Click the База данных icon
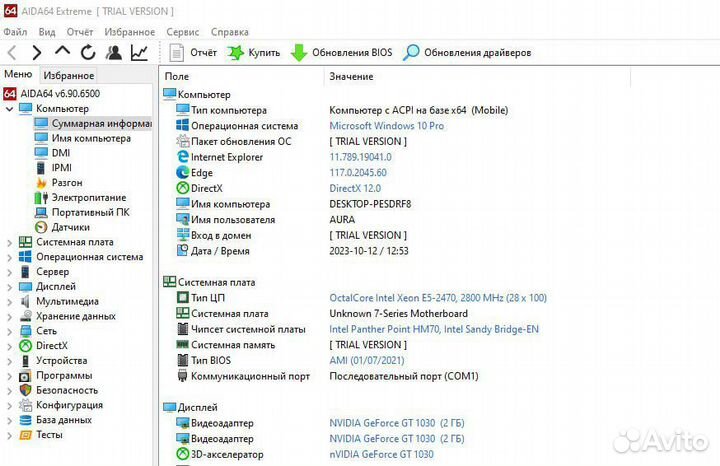The image size is (720, 466). click(25, 420)
